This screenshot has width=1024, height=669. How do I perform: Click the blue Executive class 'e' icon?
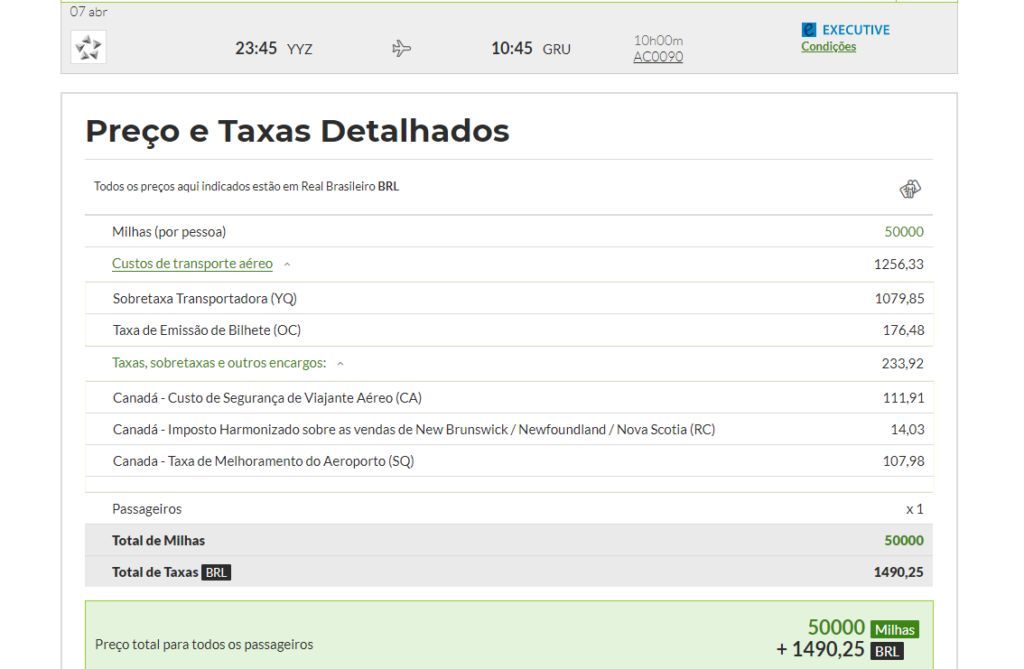coord(808,29)
